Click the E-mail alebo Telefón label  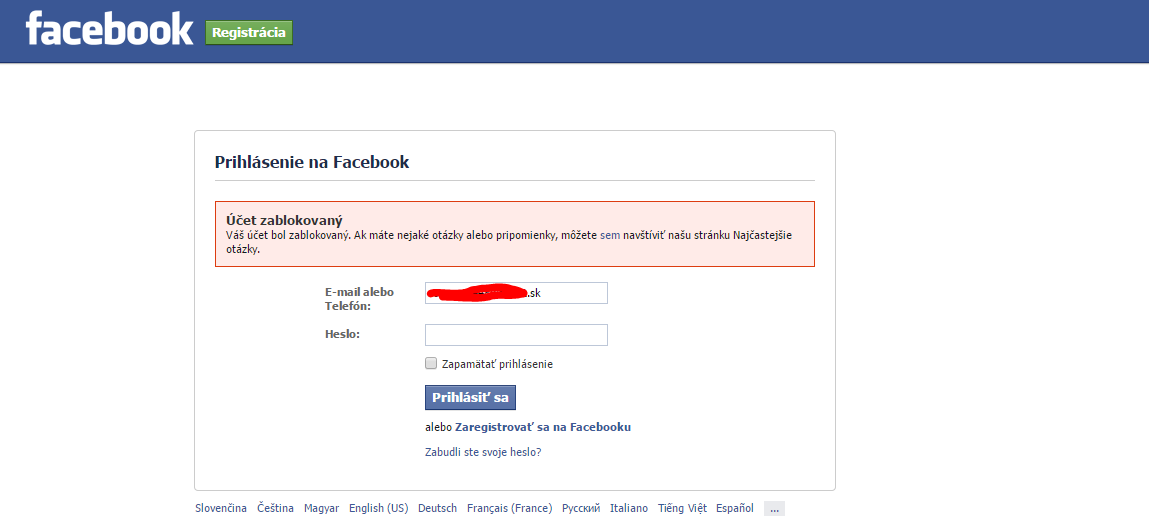pos(359,298)
